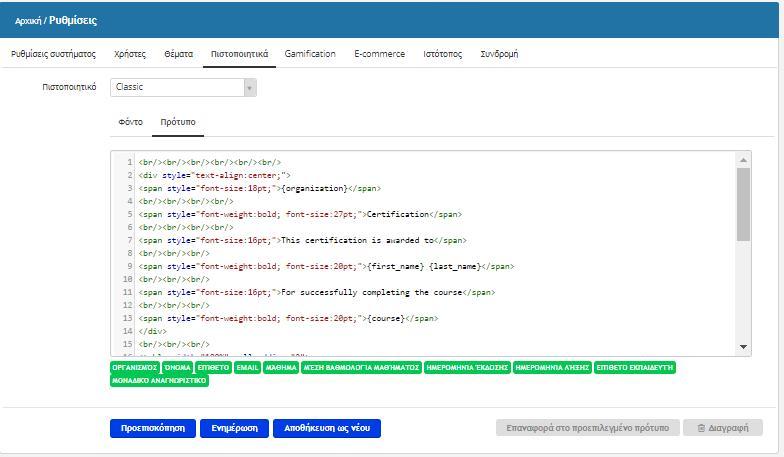
Task: Insert ΜΑΘΗΜΑ tag
Action: click(x=281, y=368)
